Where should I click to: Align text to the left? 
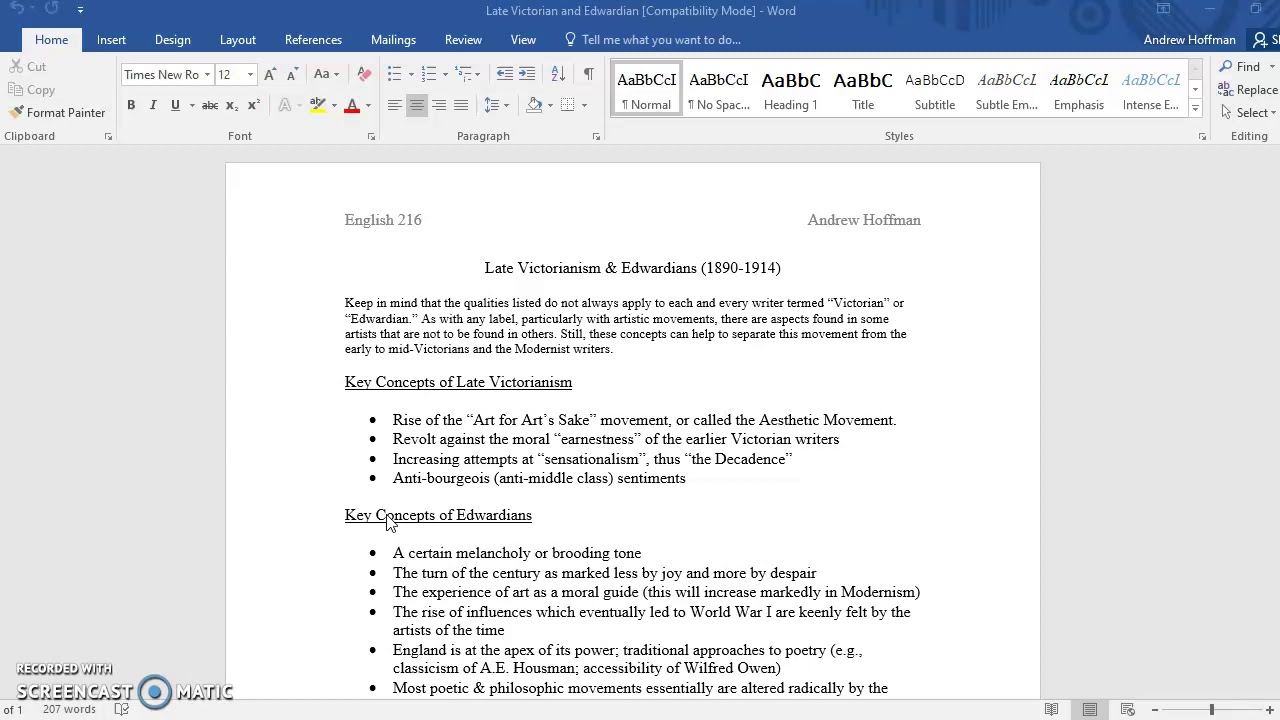point(395,105)
